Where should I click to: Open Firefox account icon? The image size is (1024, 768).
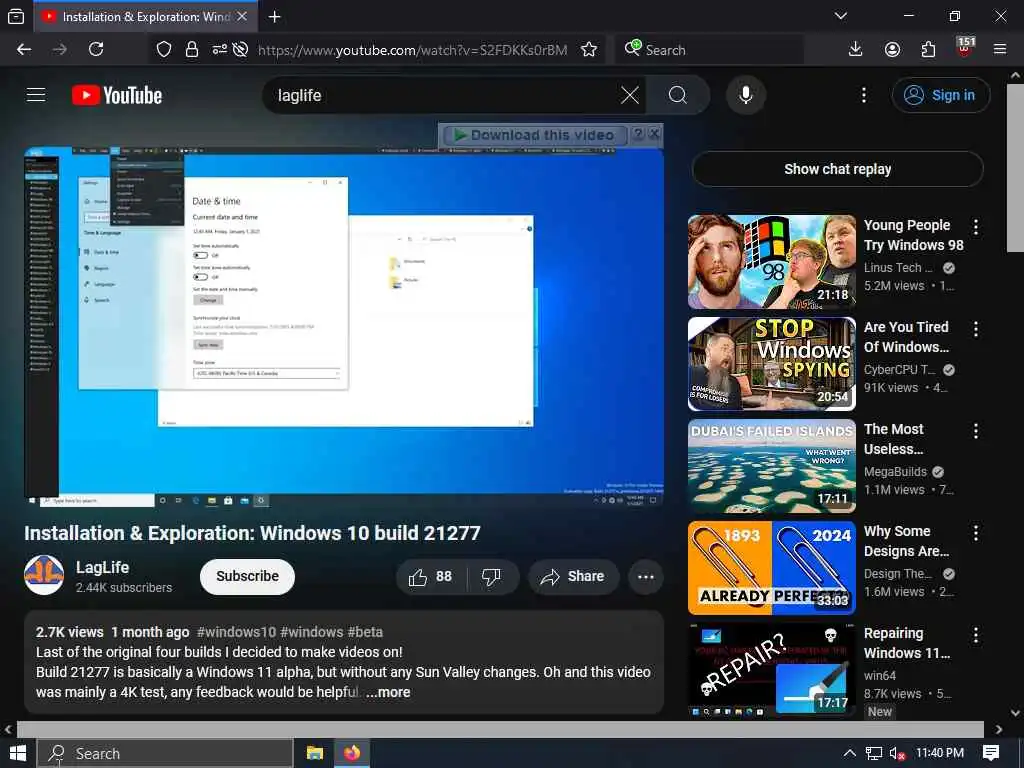(x=892, y=50)
